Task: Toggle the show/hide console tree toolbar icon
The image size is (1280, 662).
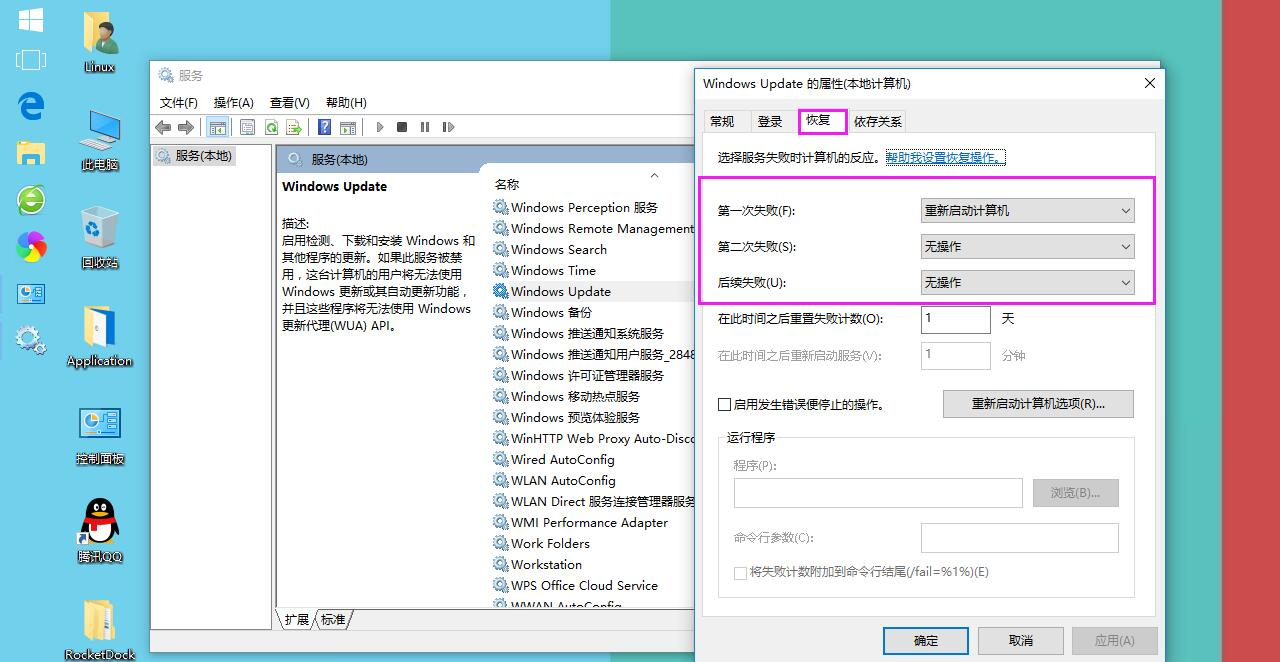Action: 217,127
